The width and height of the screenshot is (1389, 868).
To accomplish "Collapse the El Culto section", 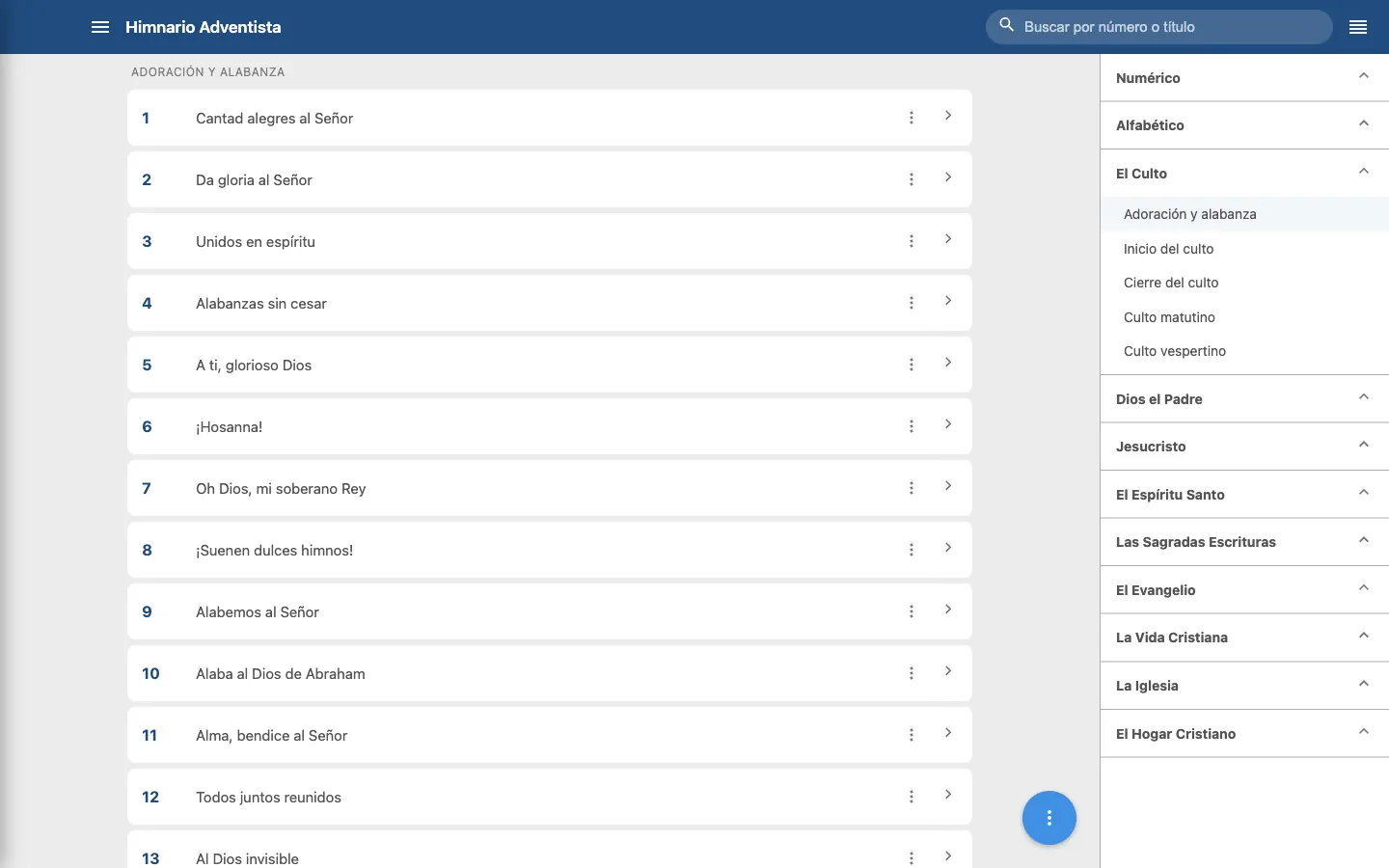I will 1244,174.
